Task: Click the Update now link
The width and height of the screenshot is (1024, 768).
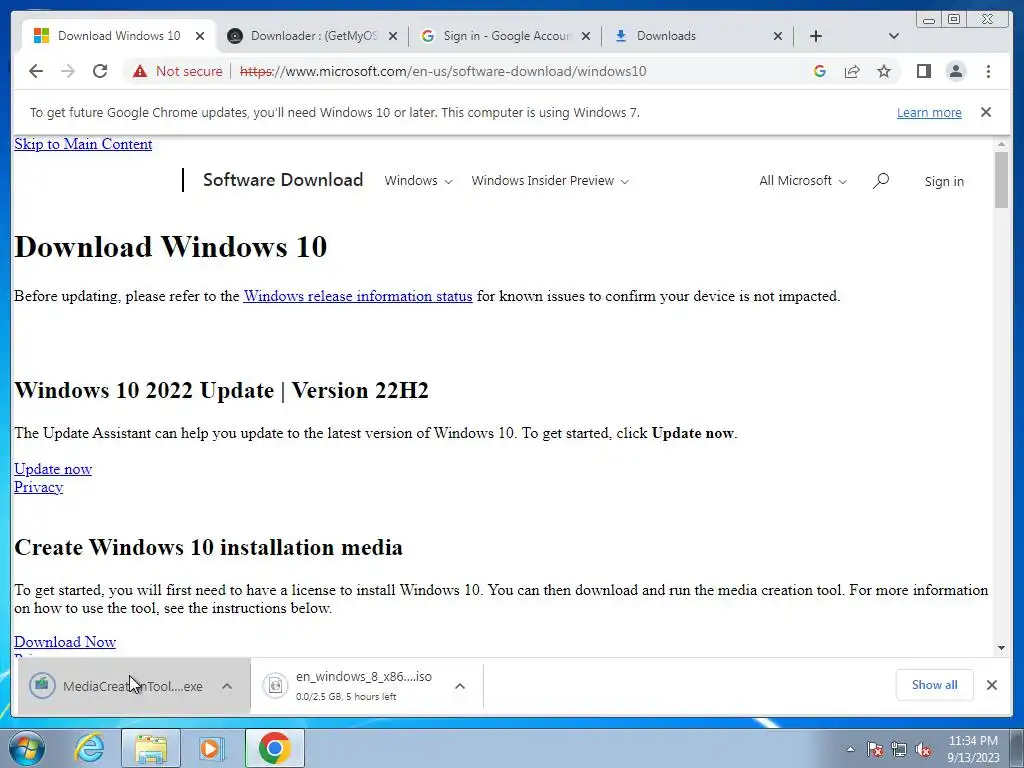Action: tap(53, 469)
